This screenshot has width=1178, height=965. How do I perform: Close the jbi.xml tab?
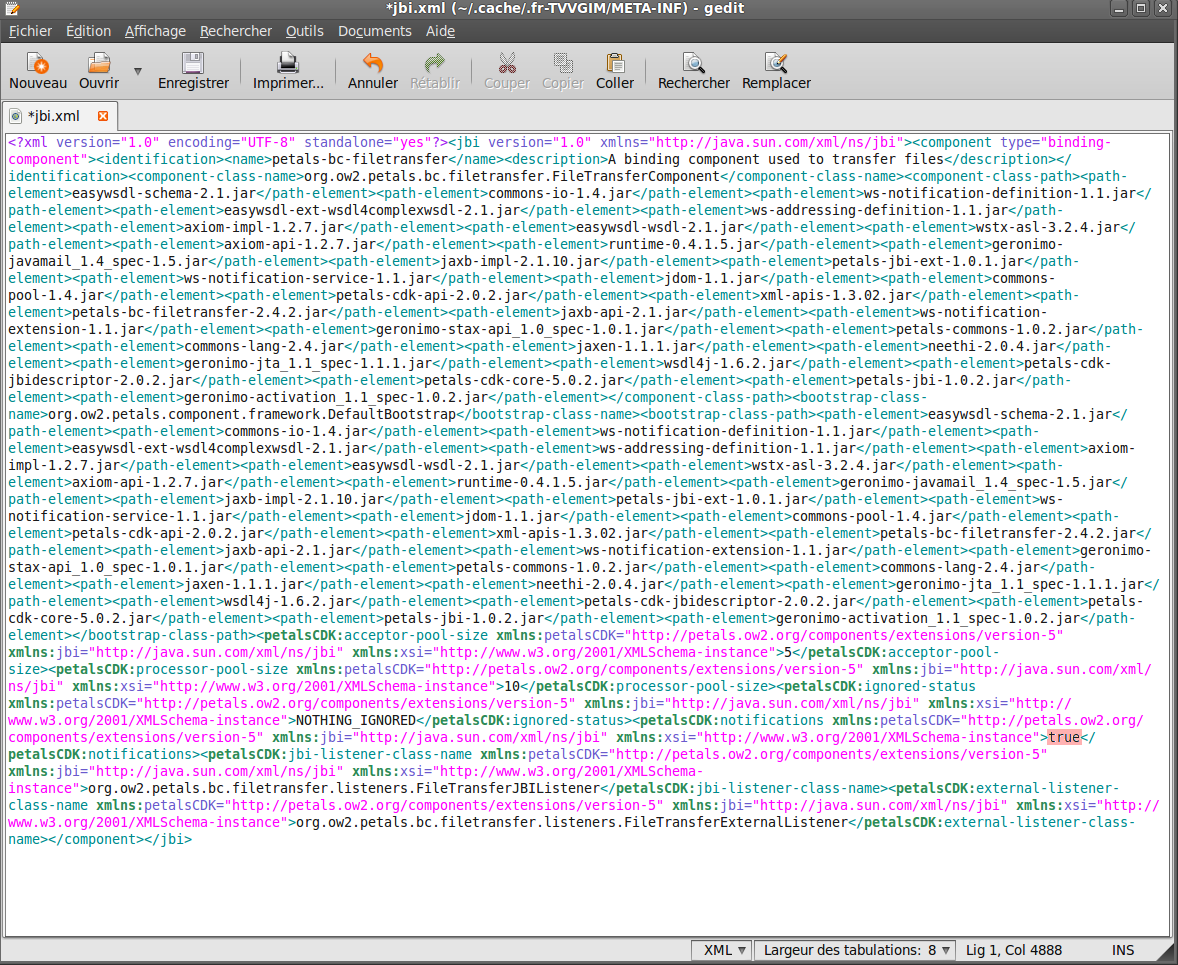(x=103, y=115)
